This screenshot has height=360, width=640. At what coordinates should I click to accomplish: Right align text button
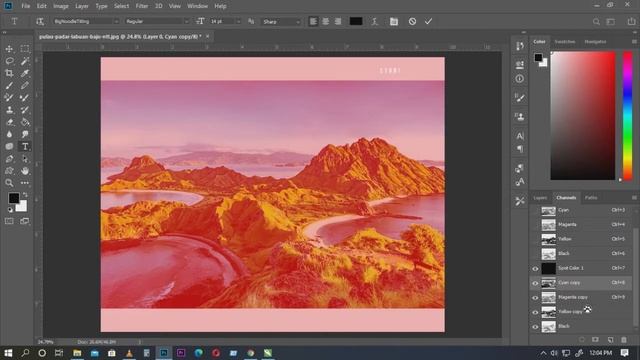[338, 21]
